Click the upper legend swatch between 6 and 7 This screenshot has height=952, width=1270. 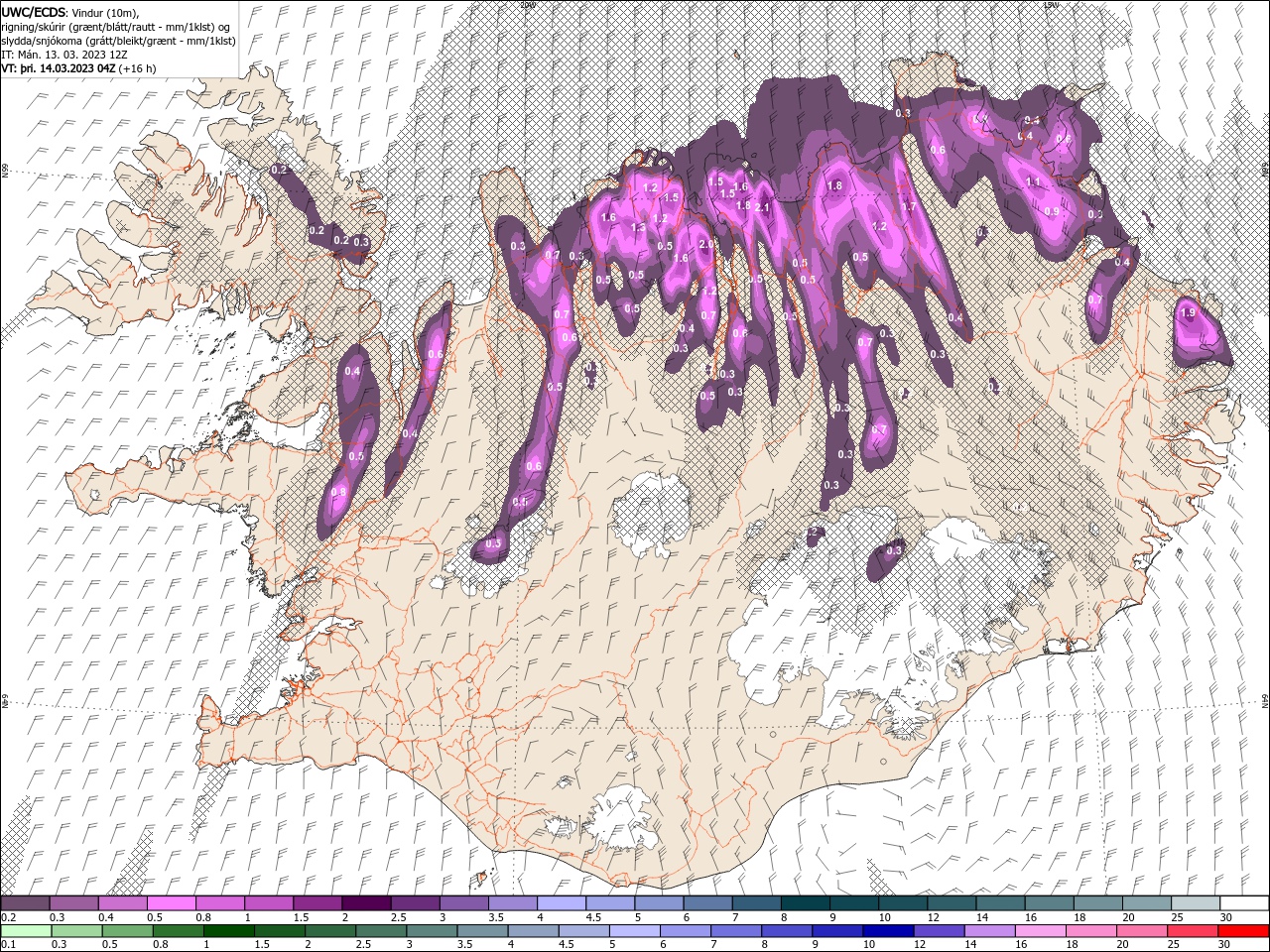[707, 903]
